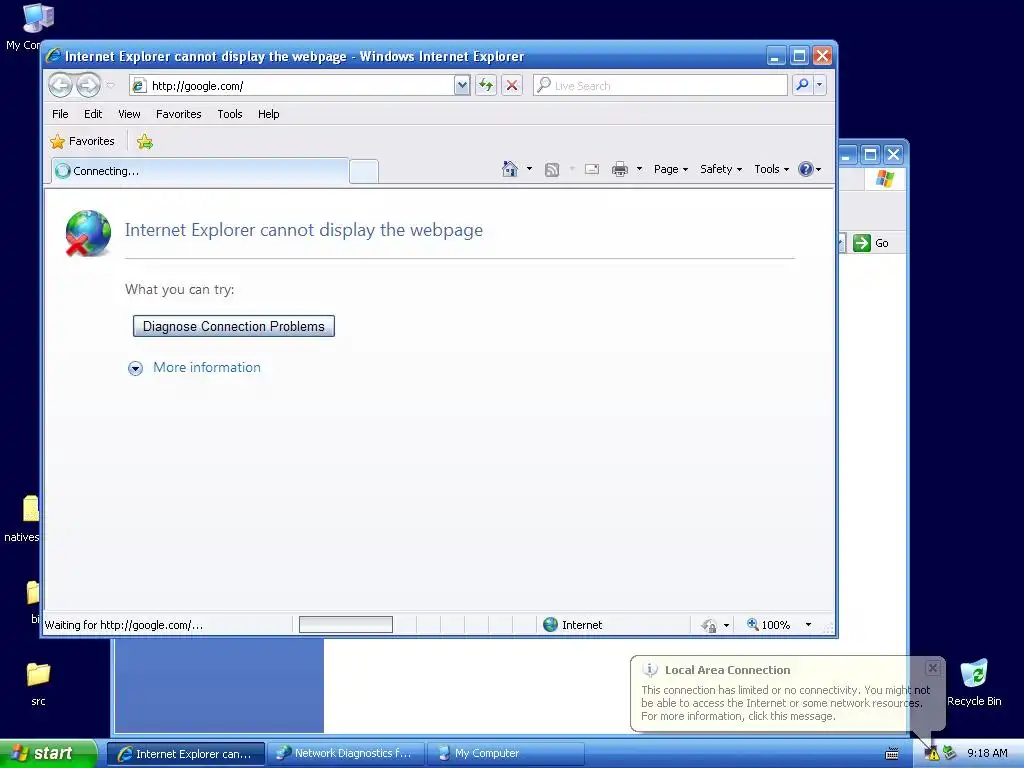This screenshot has width=1024, height=768.
Task: Click the Start button
Action: click(x=48, y=754)
